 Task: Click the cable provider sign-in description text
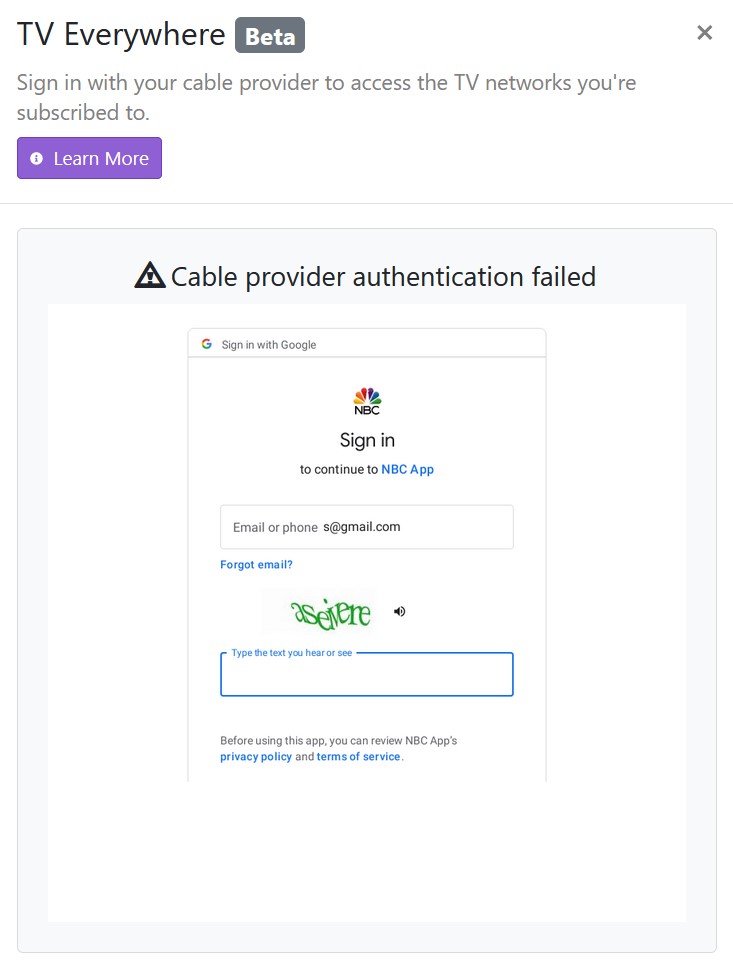326,97
